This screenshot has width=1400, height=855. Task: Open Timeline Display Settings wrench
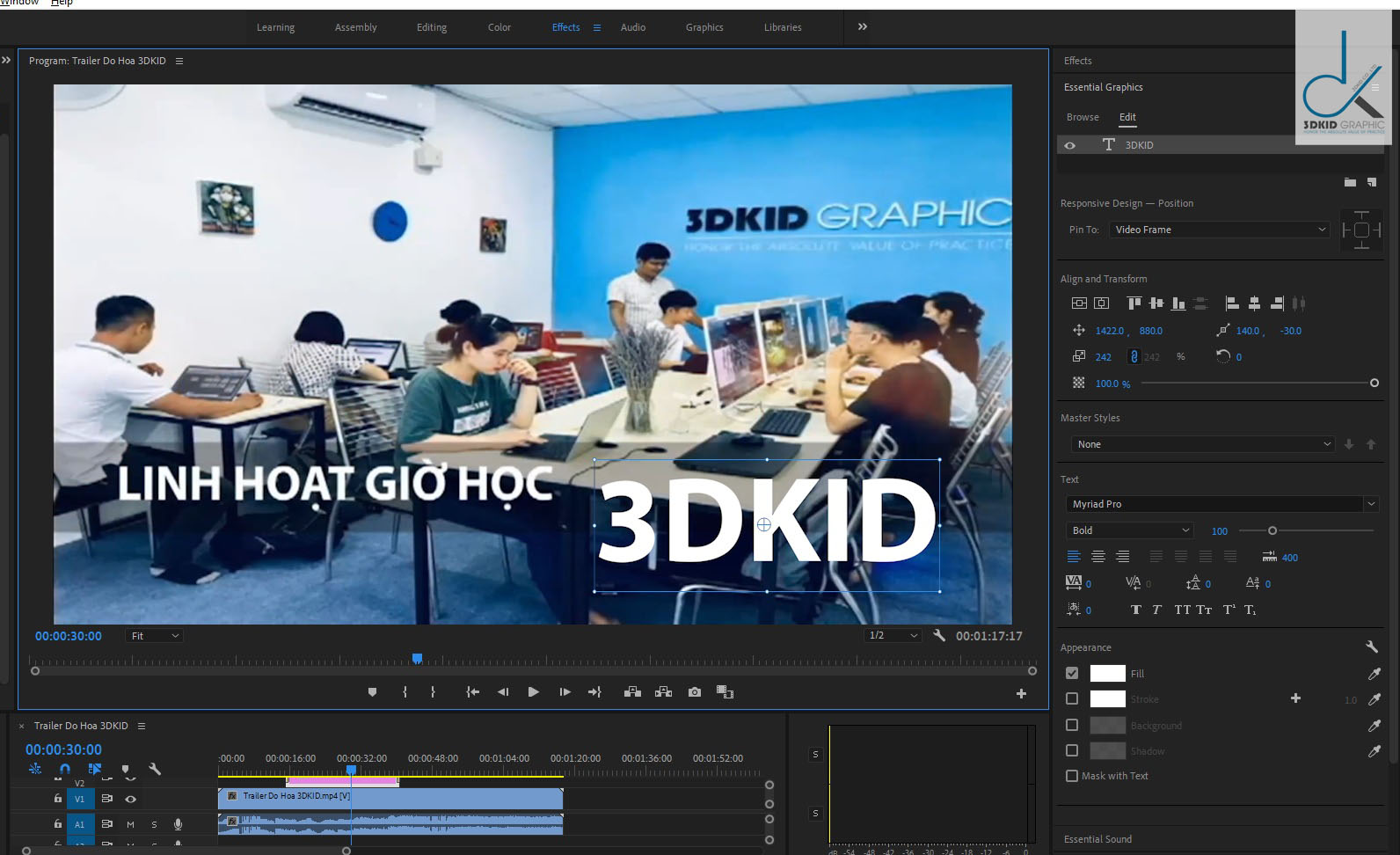(x=155, y=769)
